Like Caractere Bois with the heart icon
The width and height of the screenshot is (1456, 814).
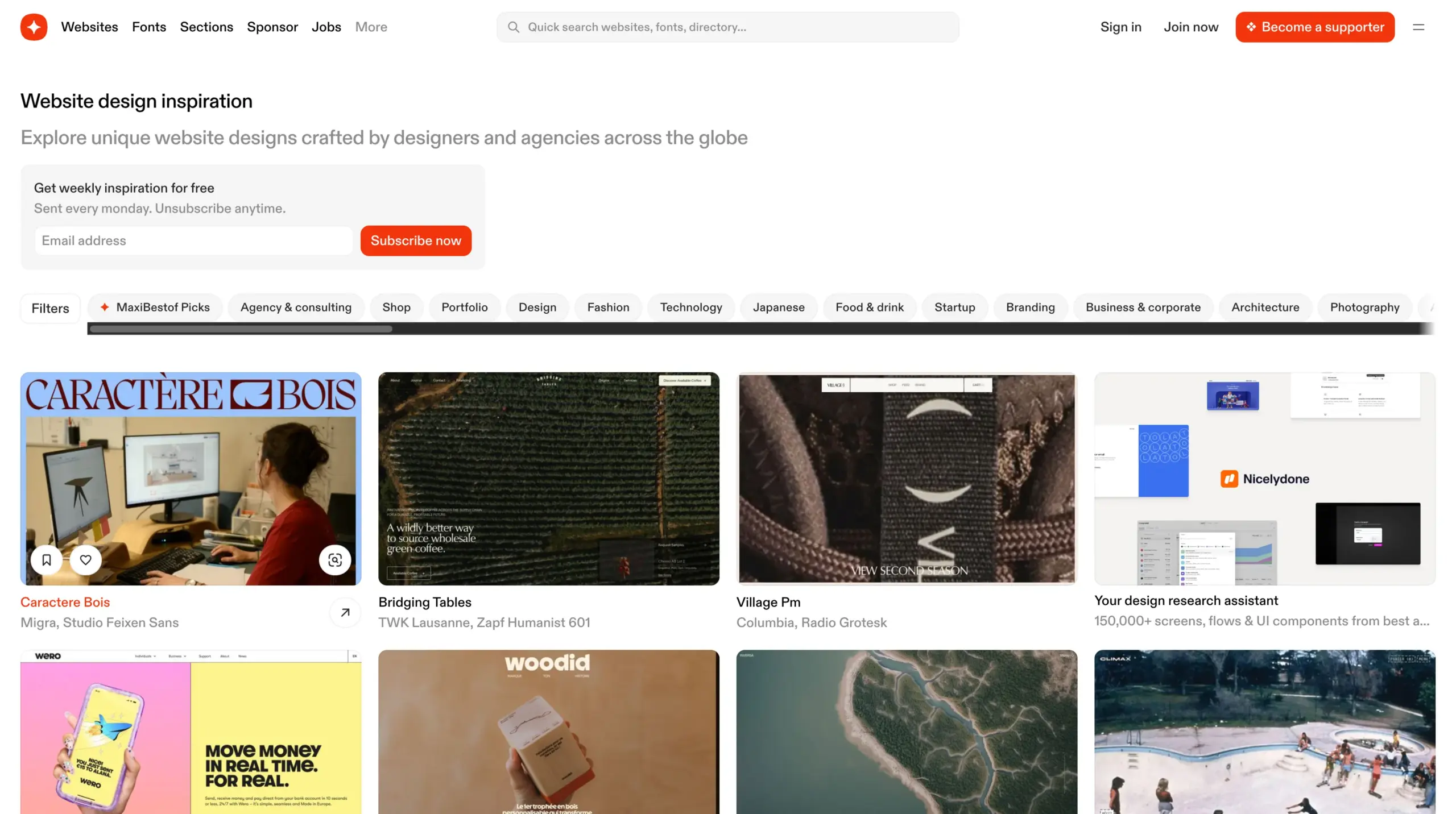coord(86,560)
